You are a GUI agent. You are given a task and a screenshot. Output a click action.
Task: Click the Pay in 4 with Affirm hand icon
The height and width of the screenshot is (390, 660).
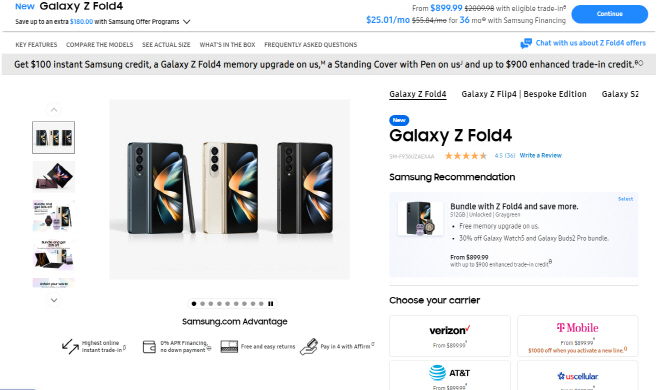(309, 347)
